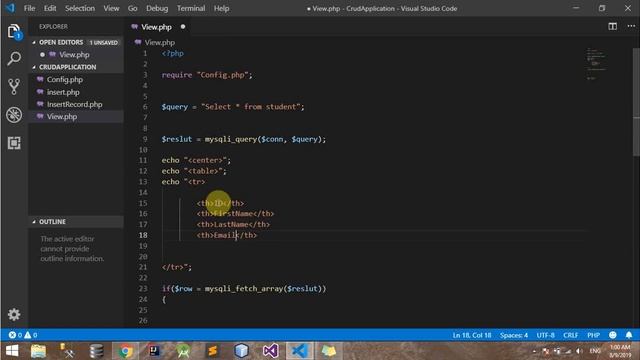Open the JetBrains IDE icon in taskbar
The width and height of the screenshot is (640, 360).
point(155,351)
